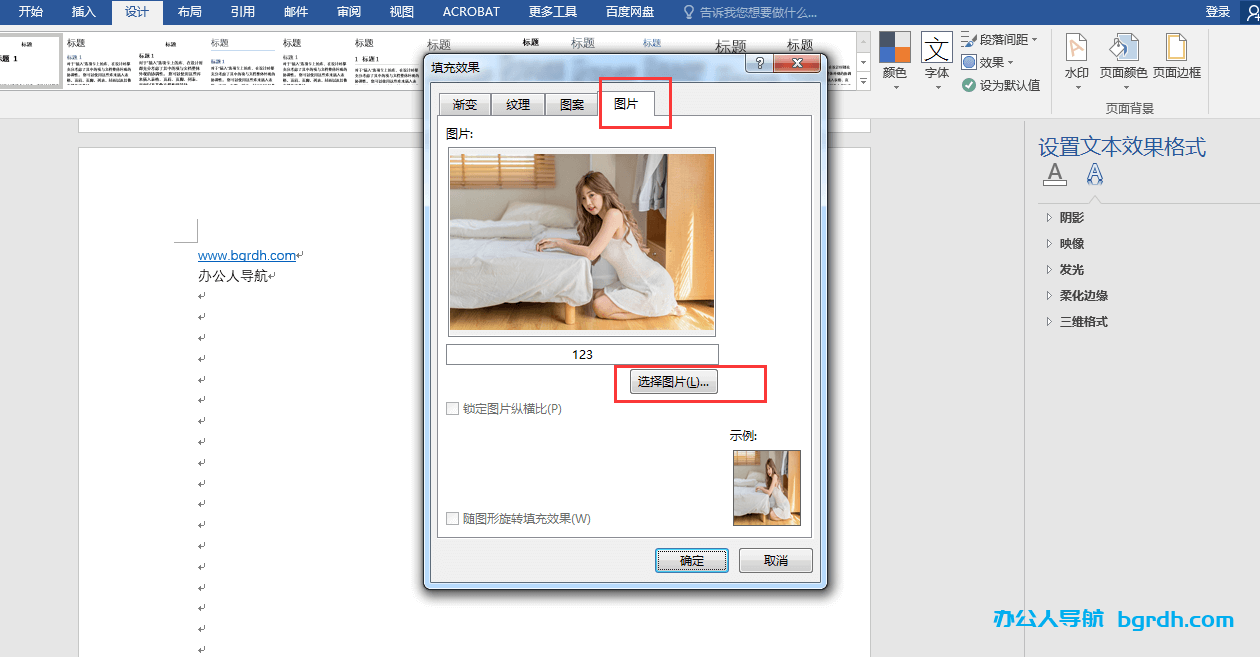This screenshot has height=657, width=1260.
Task: Open the Effects (效果) dropdown
Action: [x=988, y=62]
